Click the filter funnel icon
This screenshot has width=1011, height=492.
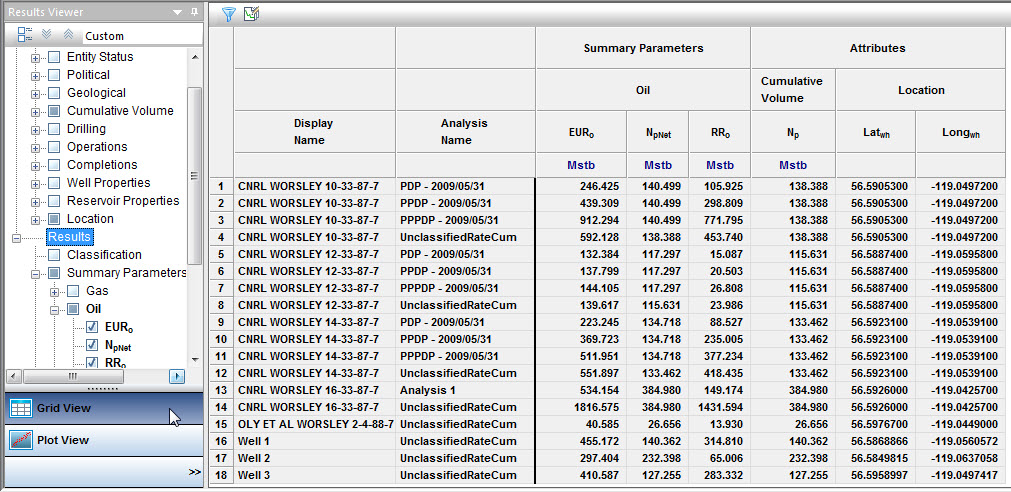229,14
